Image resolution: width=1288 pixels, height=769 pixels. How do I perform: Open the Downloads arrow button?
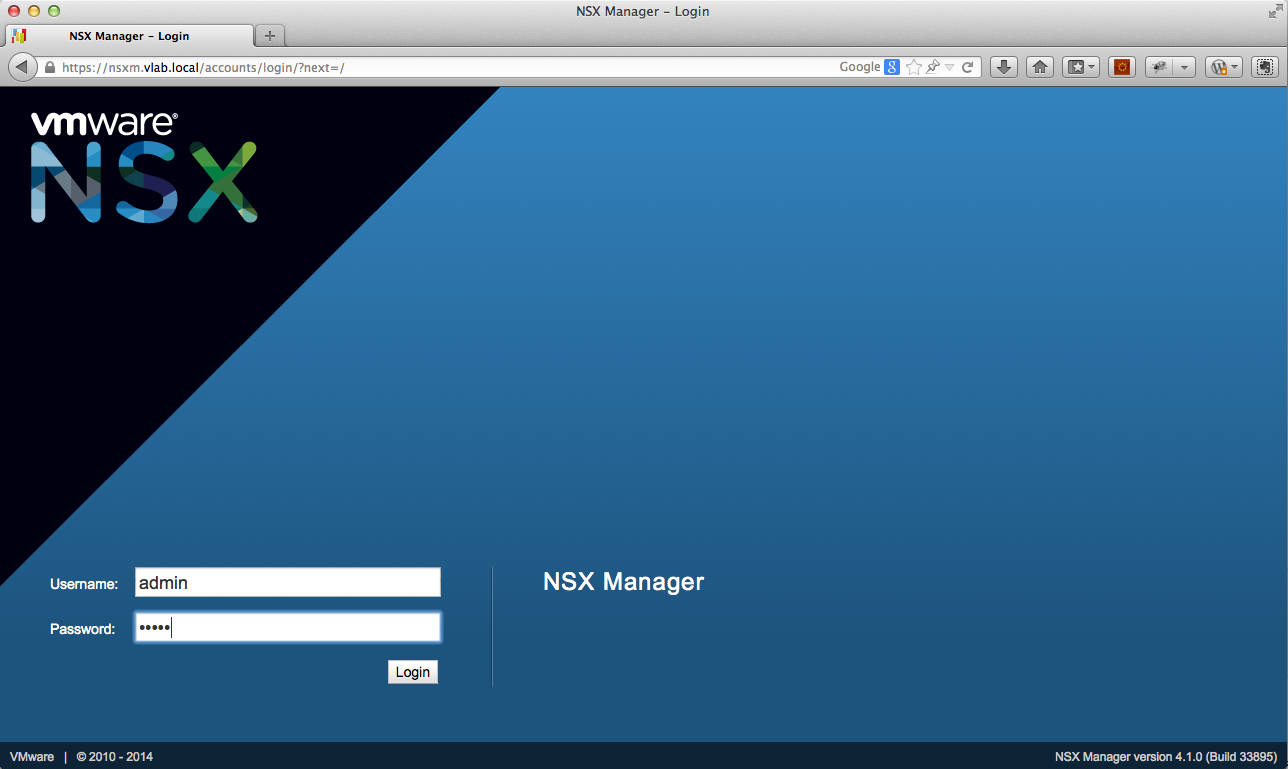(x=1005, y=67)
